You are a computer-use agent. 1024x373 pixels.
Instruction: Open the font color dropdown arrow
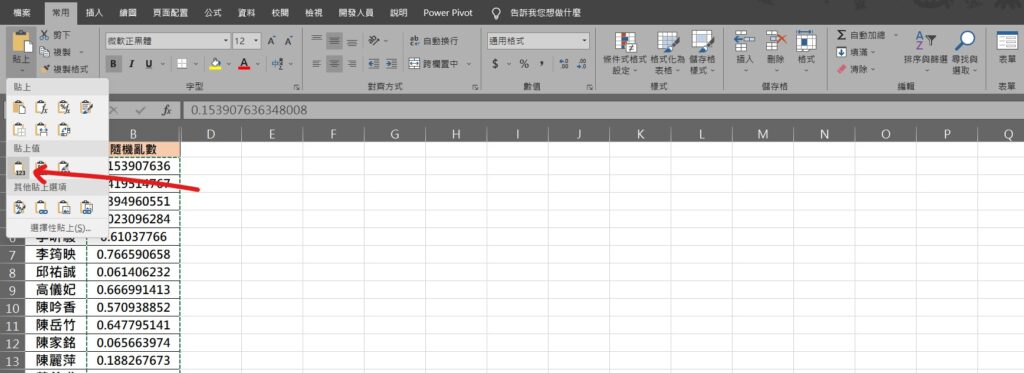[x=257, y=64]
